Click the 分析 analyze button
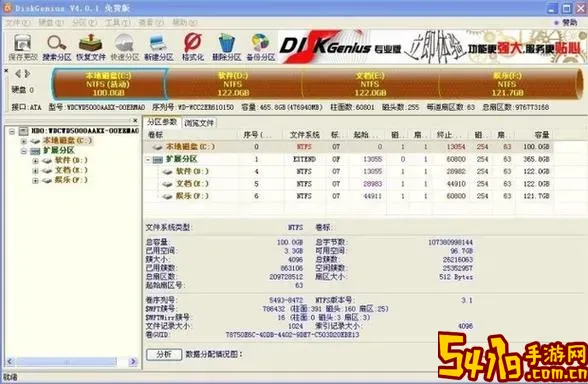Screen dimensions: 588x384 [x=164, y=354]
